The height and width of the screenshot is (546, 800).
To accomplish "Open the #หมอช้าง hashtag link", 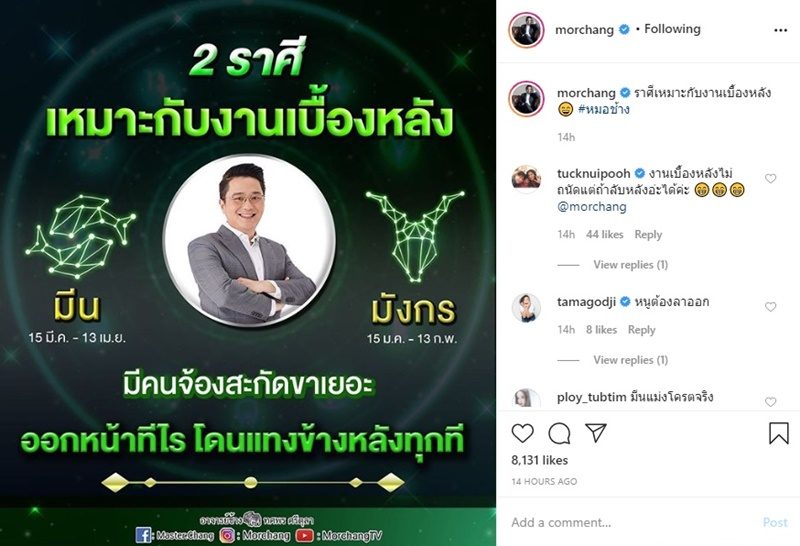I will (604, 109).
